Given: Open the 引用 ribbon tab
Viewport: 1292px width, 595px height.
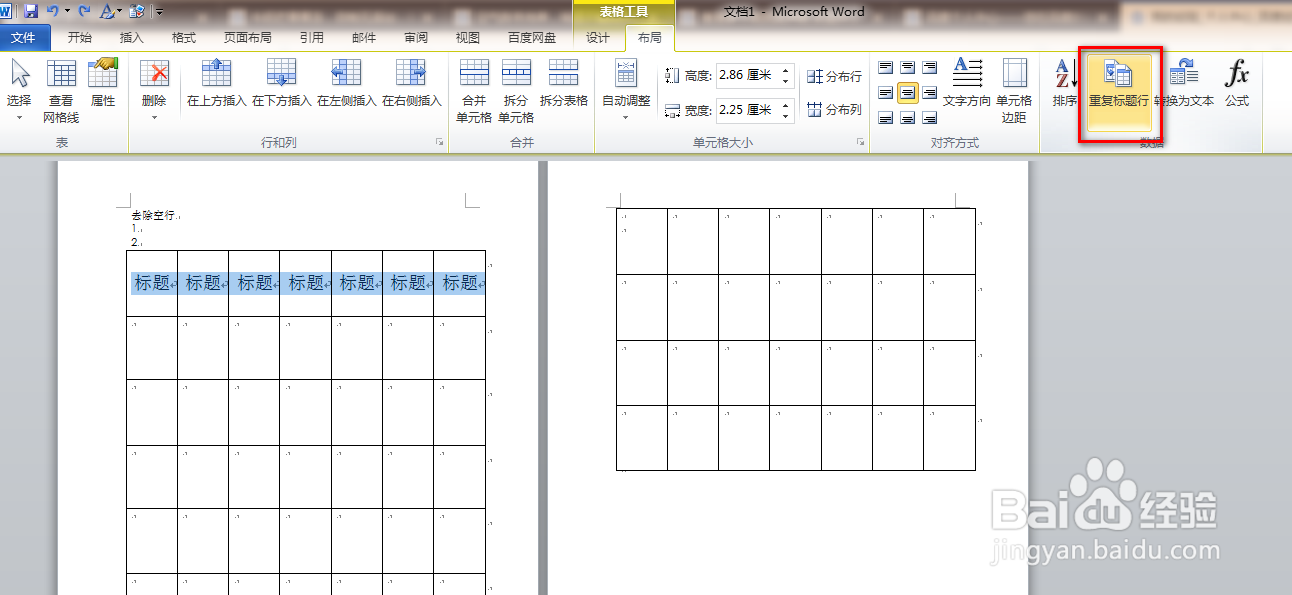Looking at the screenshot, I should point(312,38).
